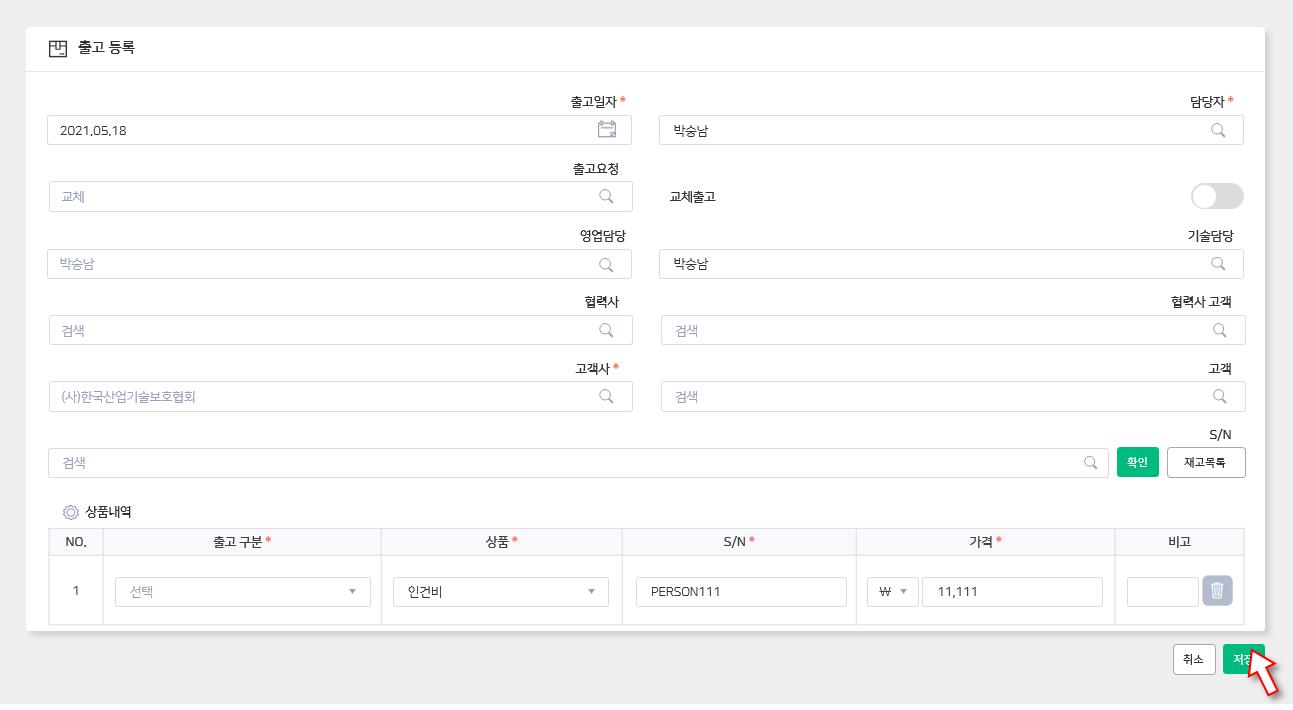Screen dimensions: 1293x710
Task: Delete row 1 with the trash icon
Action: [1217, 591]
